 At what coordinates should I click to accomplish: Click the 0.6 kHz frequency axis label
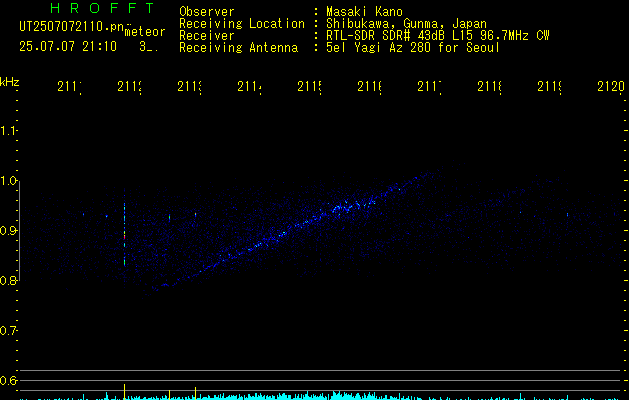pyautogui.click(x=8, y=380)
